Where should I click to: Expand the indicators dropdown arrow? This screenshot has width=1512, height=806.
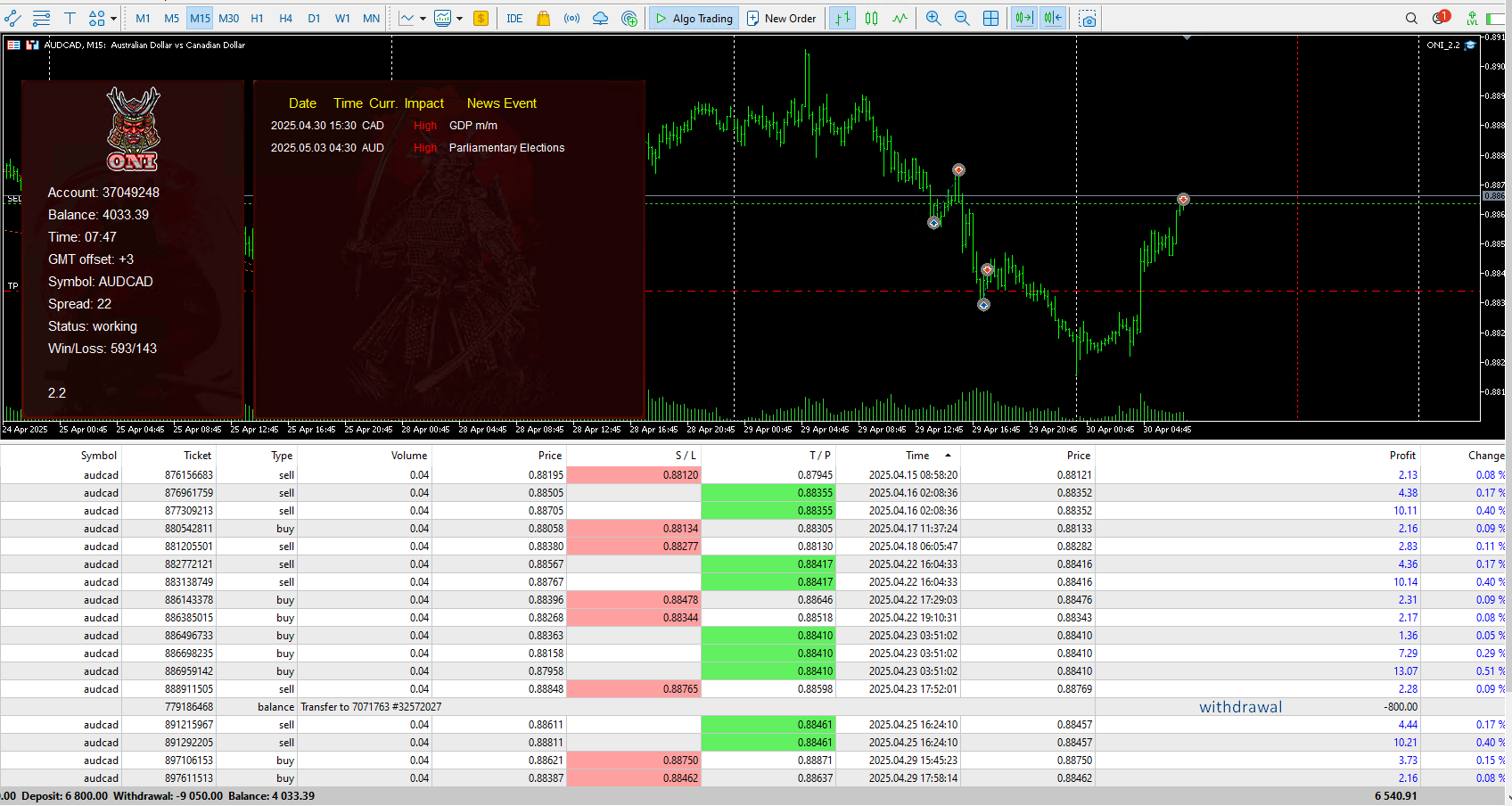[x=459, y=18]
